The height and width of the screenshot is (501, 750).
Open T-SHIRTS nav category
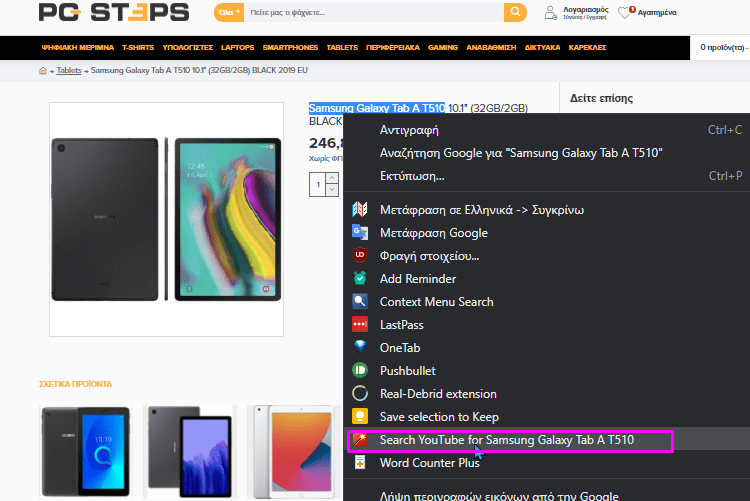tap(138, 47)
